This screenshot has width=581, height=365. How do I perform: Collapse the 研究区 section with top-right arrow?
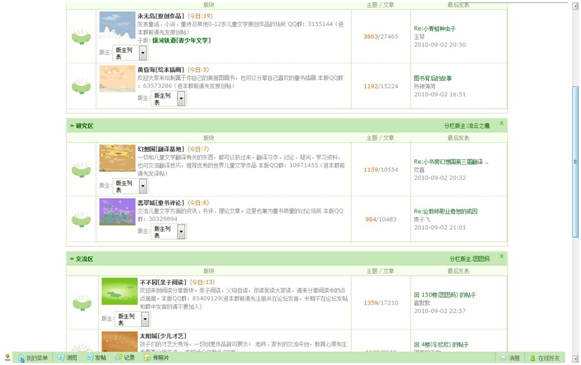(x=501, y=123)
